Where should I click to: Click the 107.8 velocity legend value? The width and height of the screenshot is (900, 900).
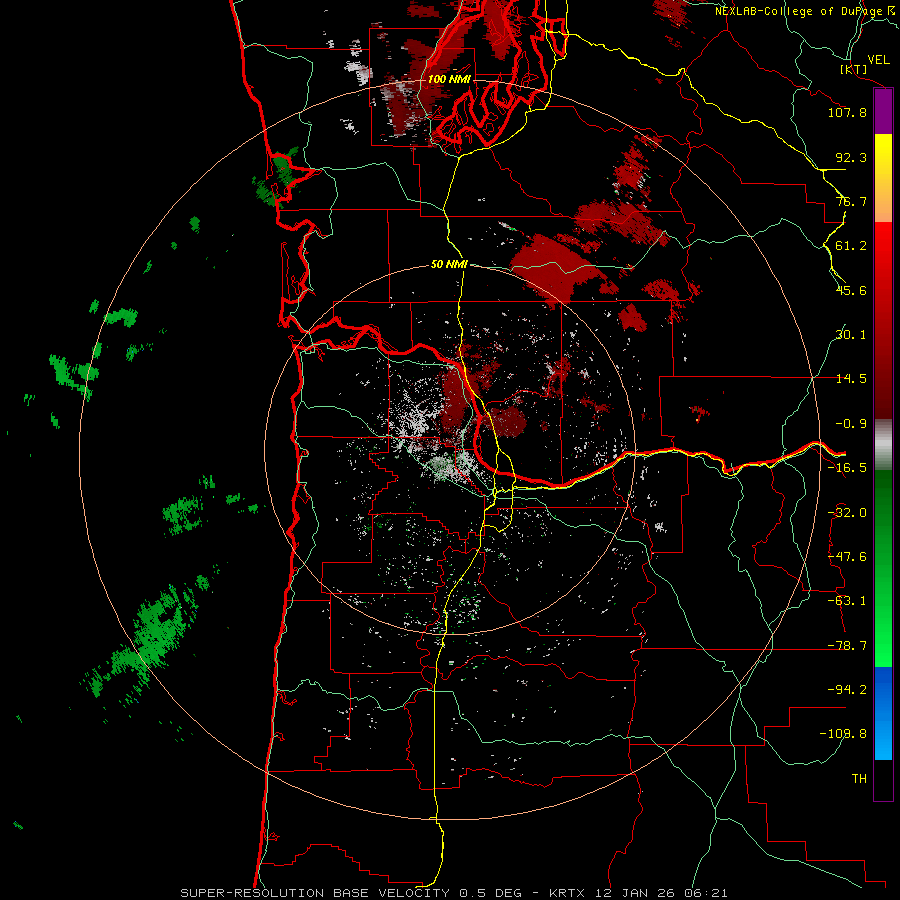(847, 112)
